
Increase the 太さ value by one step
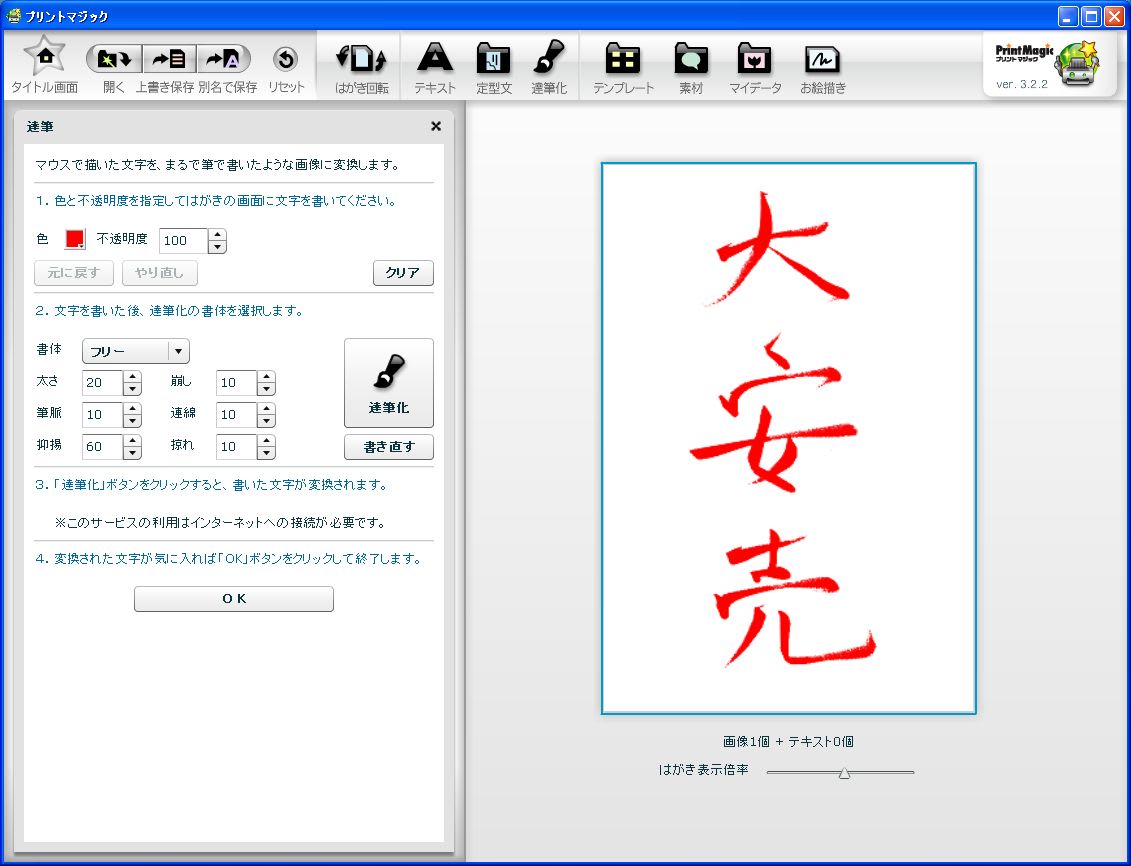pos(133,378)
